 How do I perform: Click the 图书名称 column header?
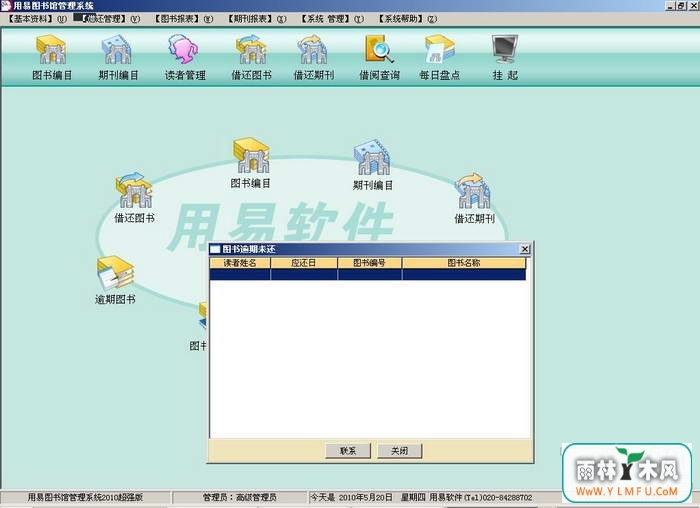click(464, 263)
